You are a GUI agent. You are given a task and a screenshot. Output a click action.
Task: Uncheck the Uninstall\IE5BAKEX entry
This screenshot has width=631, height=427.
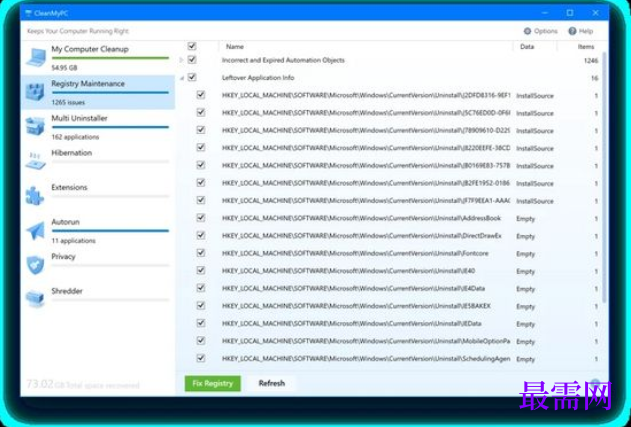(x=201, y=305)
